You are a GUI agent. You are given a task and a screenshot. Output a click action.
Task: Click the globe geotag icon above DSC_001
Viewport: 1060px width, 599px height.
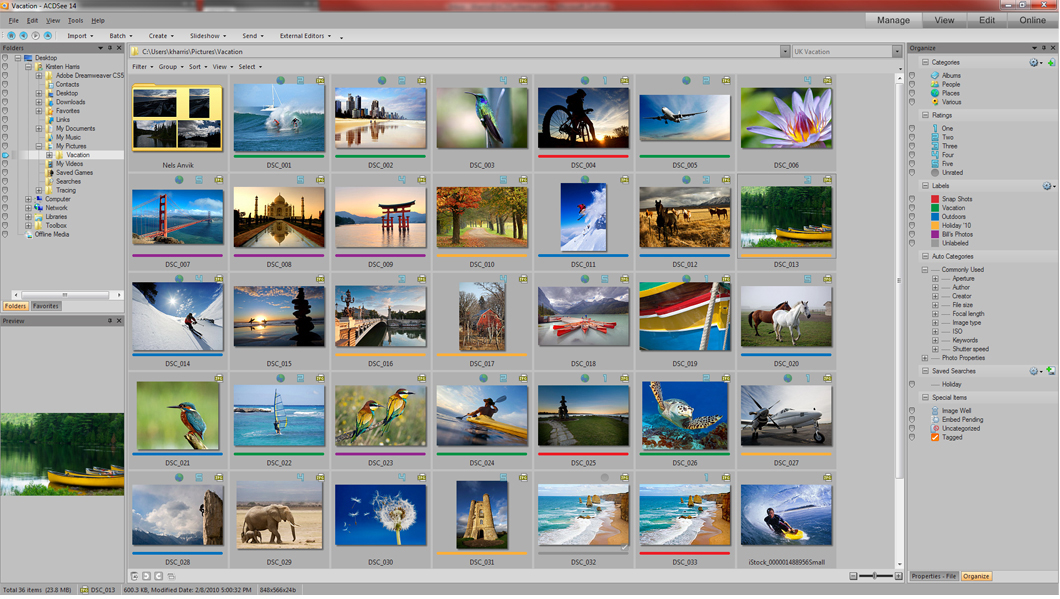pos(281,81)
